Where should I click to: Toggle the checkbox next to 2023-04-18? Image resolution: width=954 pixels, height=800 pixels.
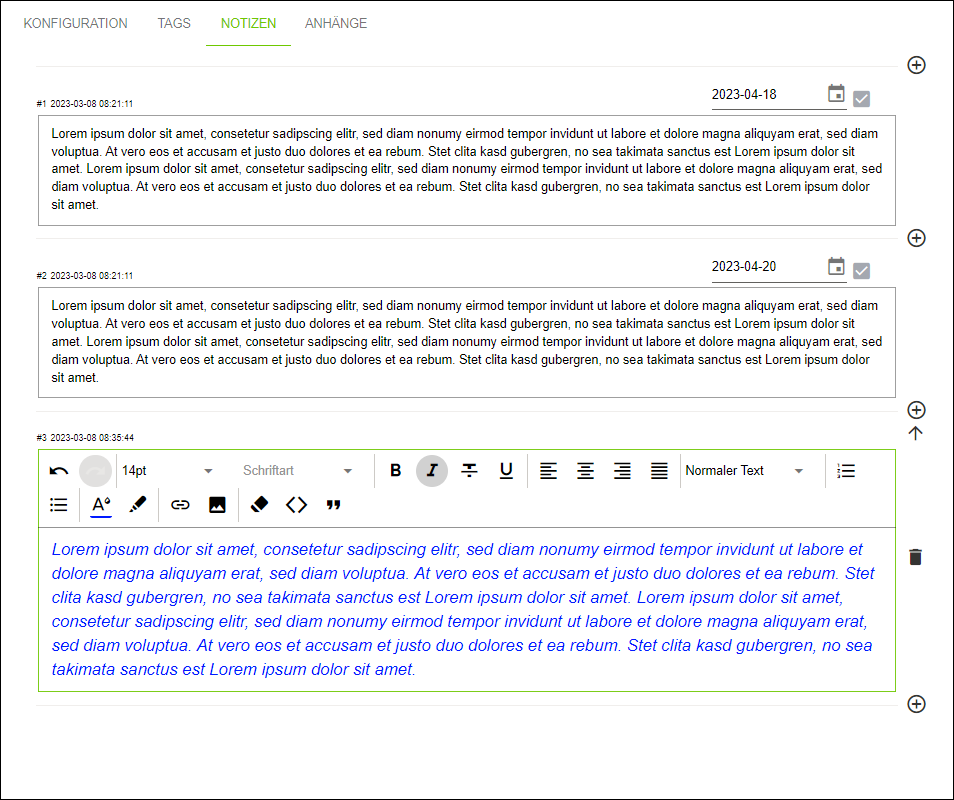(x=862, y=99)
